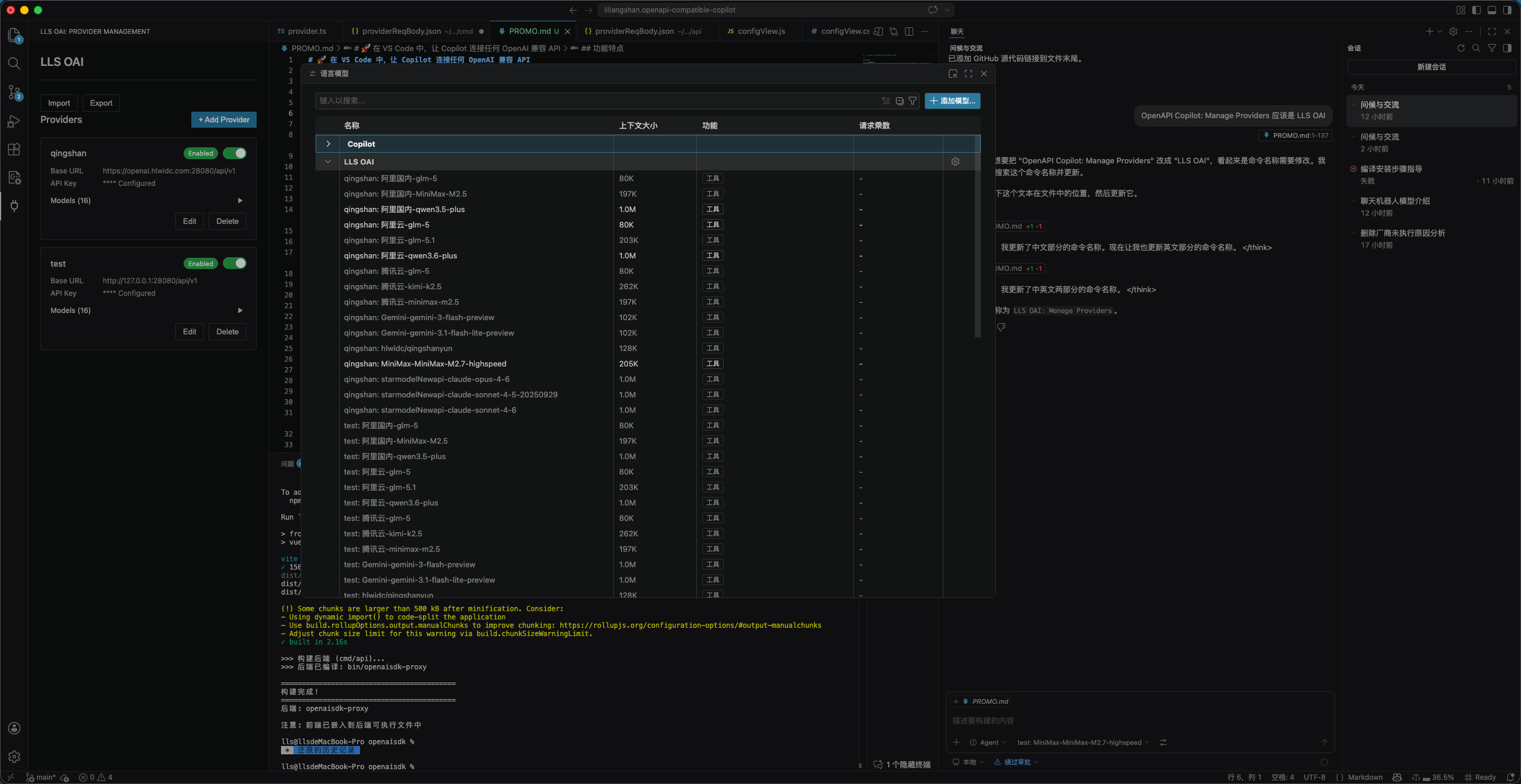Open settings gear for LLS OAI group

(955, 162)
